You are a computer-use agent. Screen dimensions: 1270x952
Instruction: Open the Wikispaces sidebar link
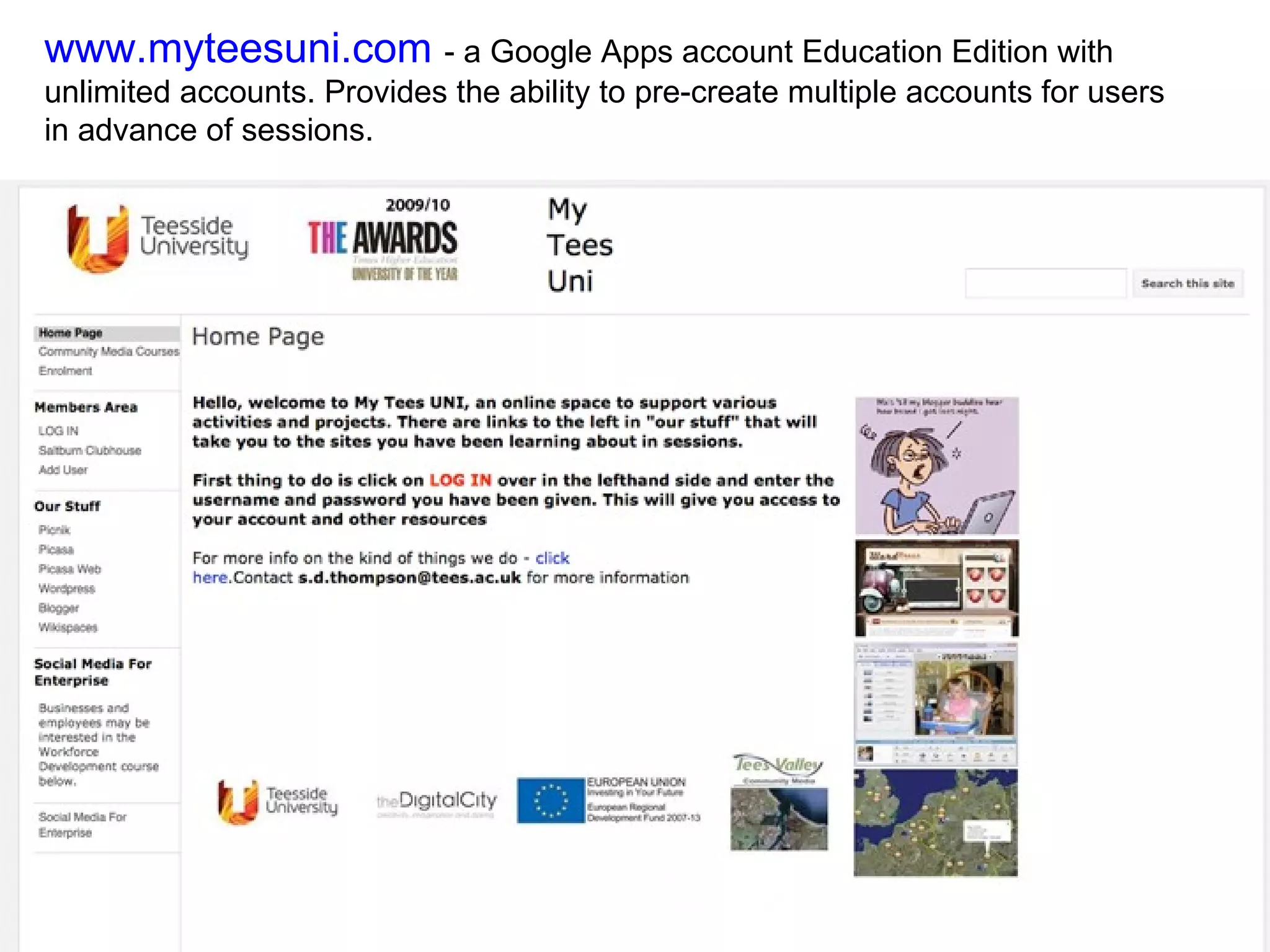(68, 627)
